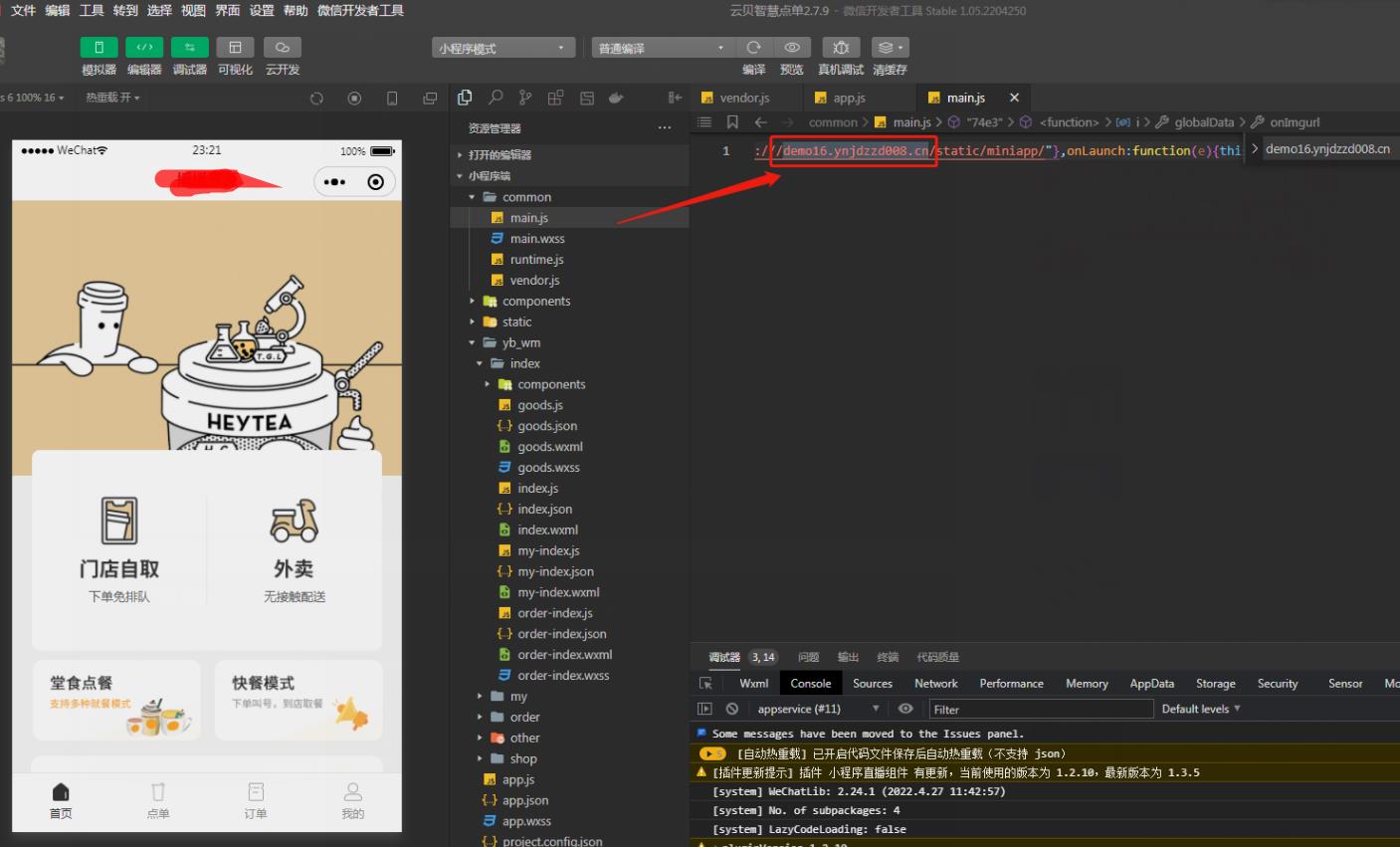Click the editor back navigation arrow
Viewport: 1400px width, 847px height.
pos(761,122)
